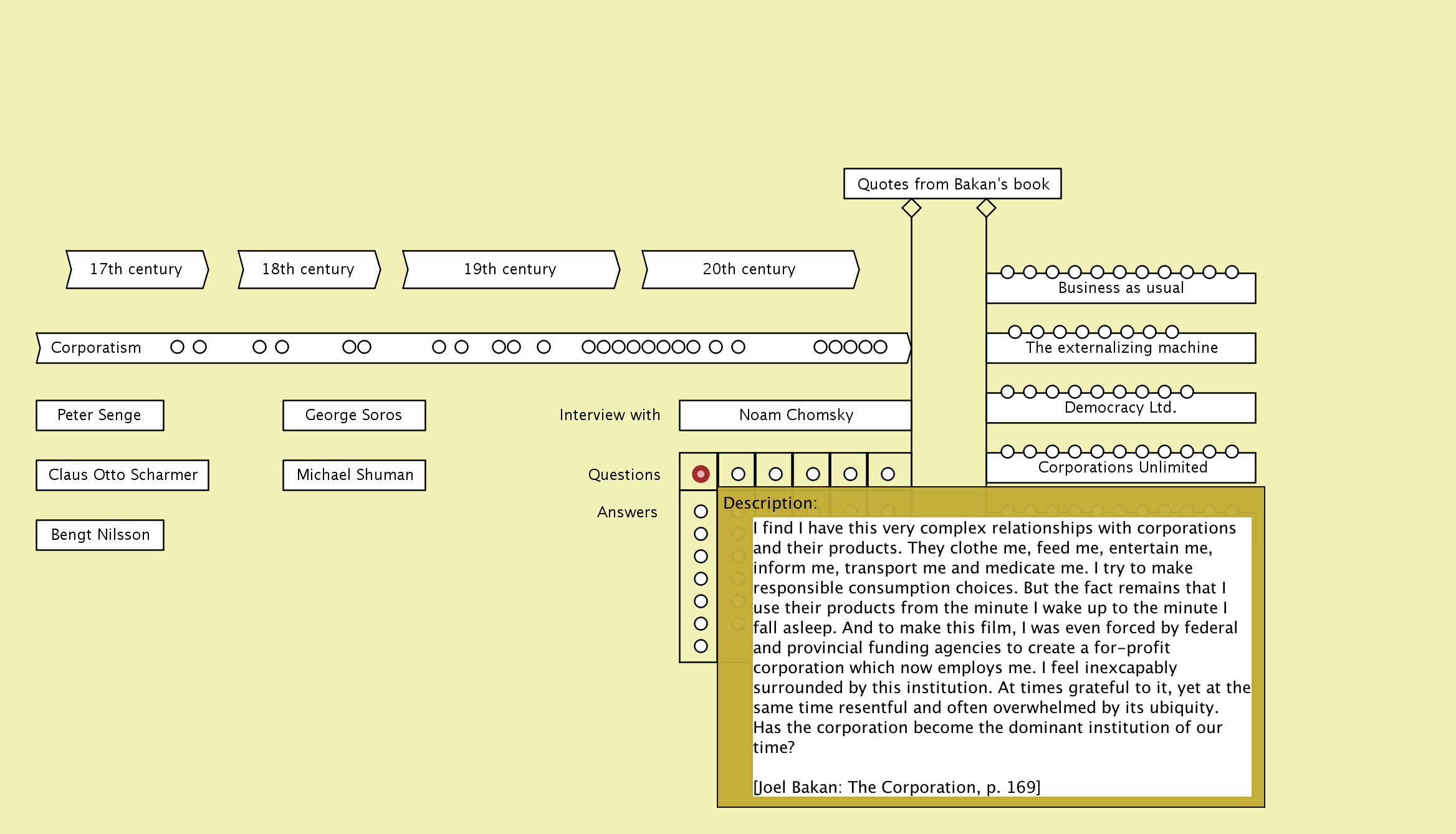
Task: Select the red highlighted Questions circle
Action: coord(701,474)
